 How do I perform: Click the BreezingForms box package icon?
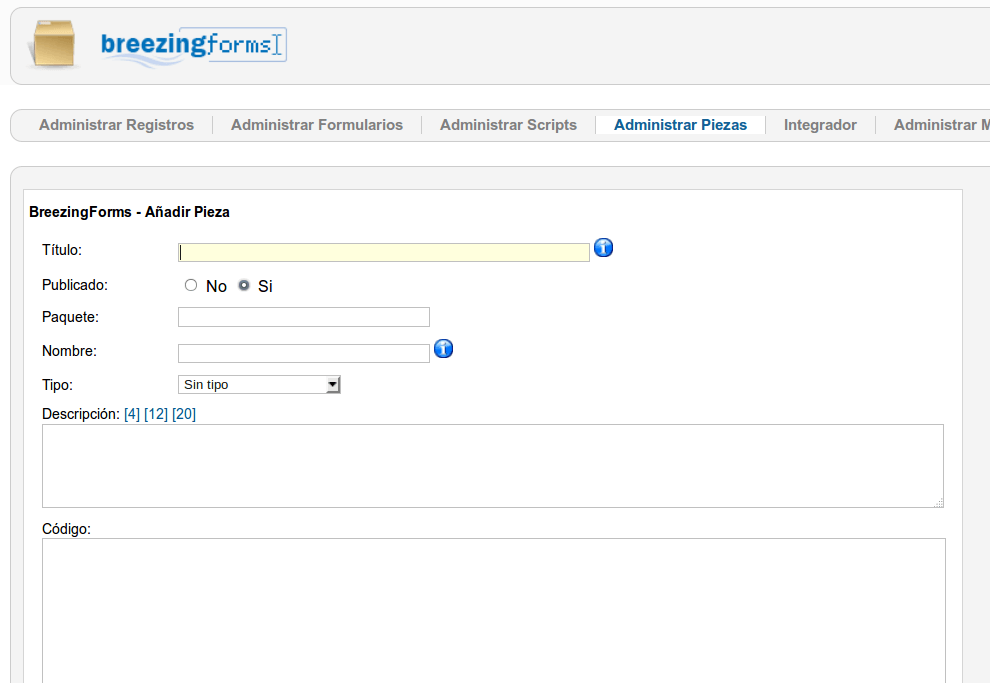click(54, 44)
